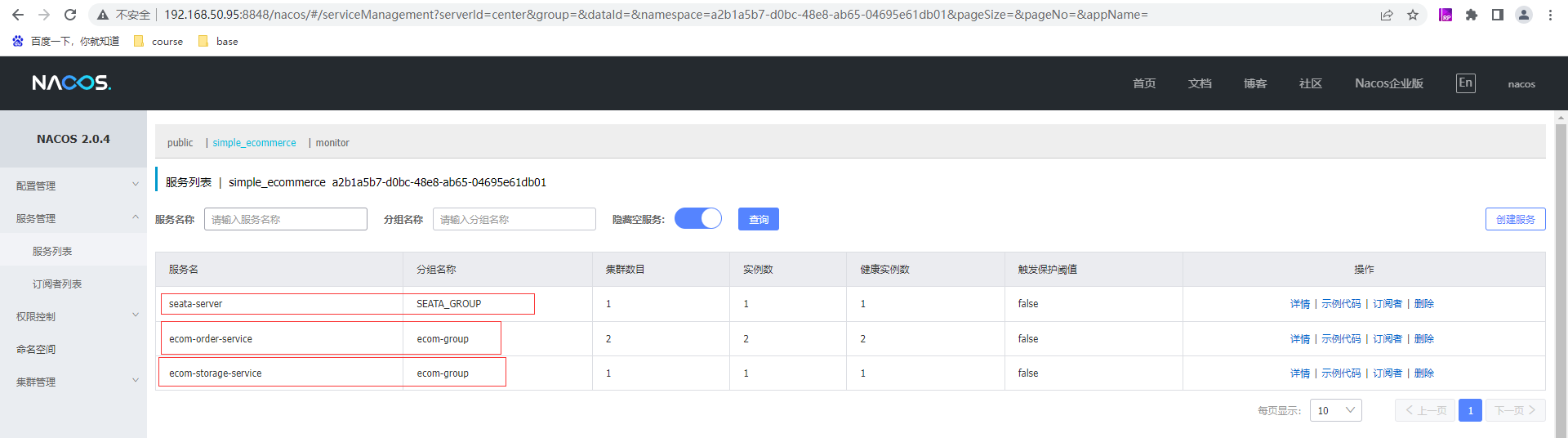Switch language with the En button
1568x438 pixels.
point(1466,83)
